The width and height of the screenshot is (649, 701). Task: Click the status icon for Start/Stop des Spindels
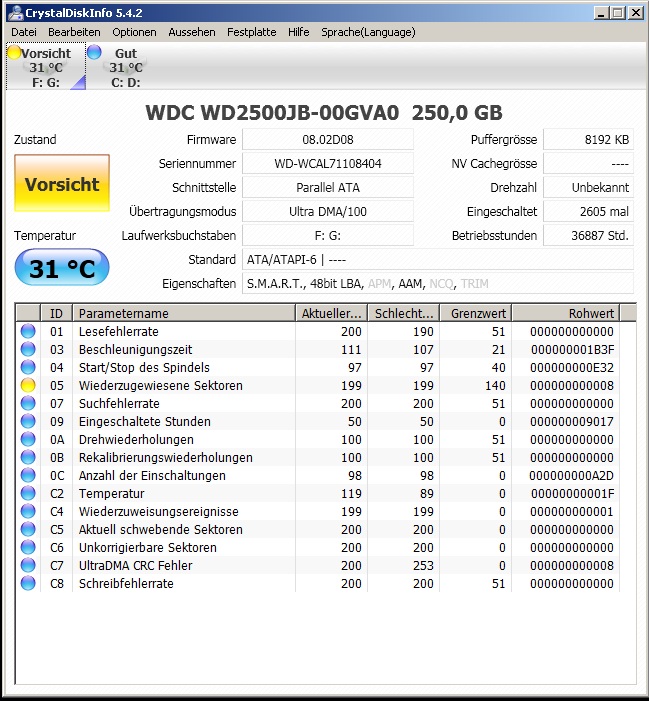click(x=28, y=367)
